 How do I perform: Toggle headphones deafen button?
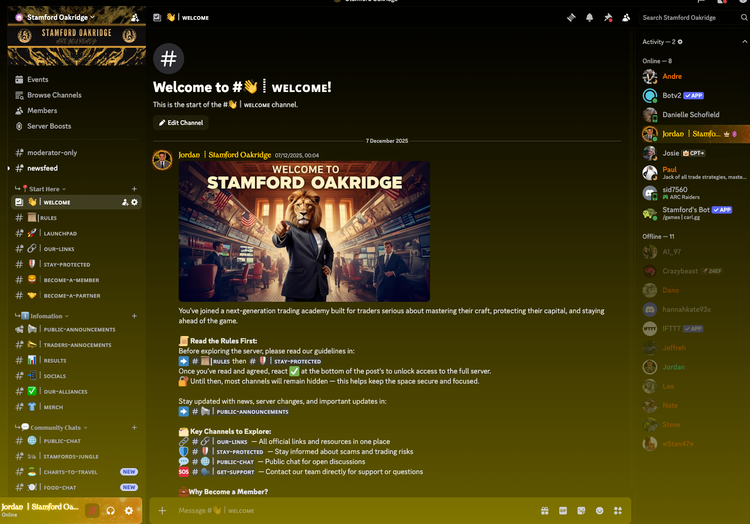point(110,510)
